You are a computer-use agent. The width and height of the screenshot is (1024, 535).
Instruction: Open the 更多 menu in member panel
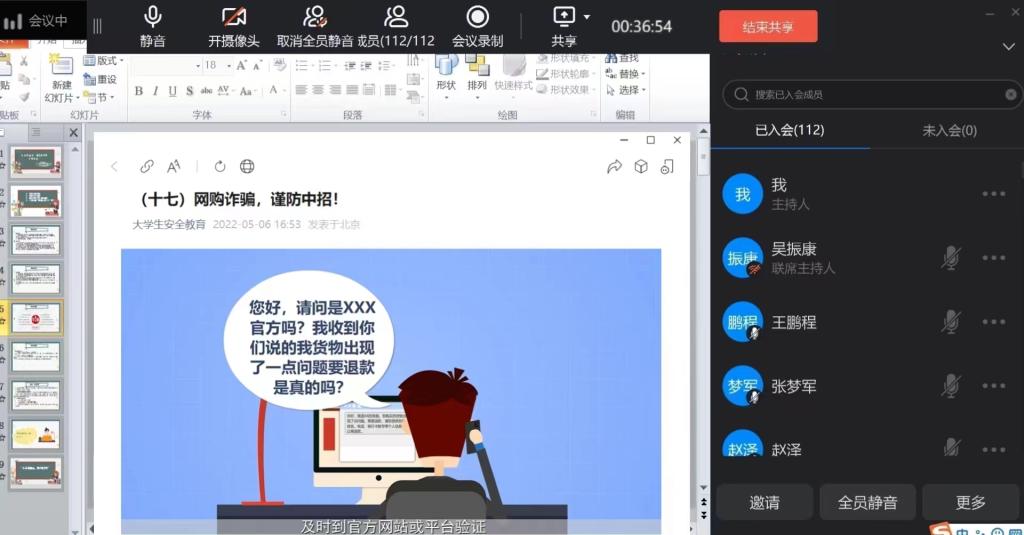[969, 502]
